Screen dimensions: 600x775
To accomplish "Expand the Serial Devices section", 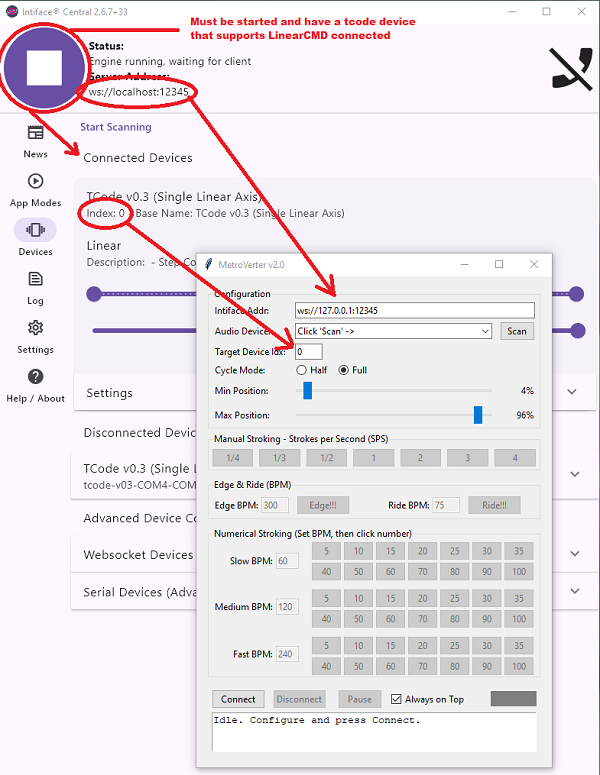I will (575, 591).
